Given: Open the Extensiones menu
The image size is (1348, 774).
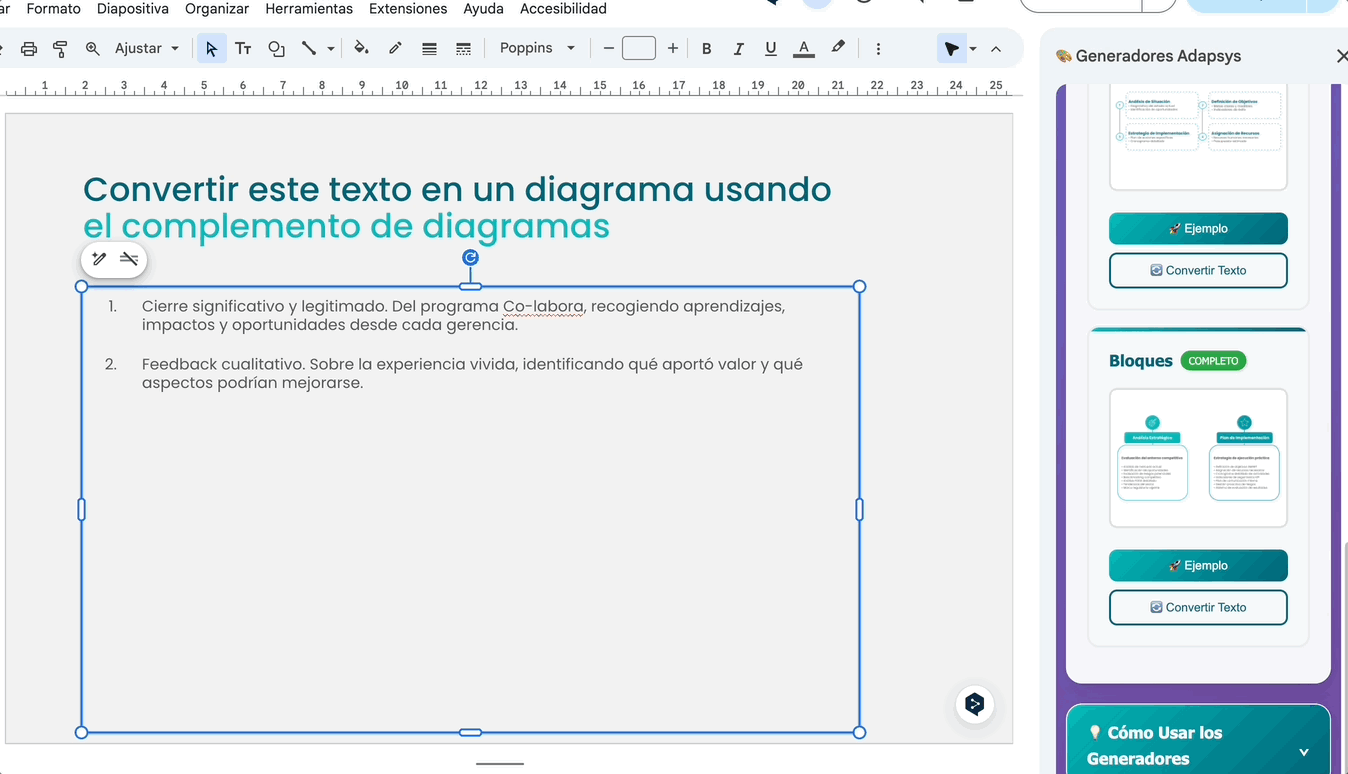Looking at the screenshot, I should tap(408, 9).
